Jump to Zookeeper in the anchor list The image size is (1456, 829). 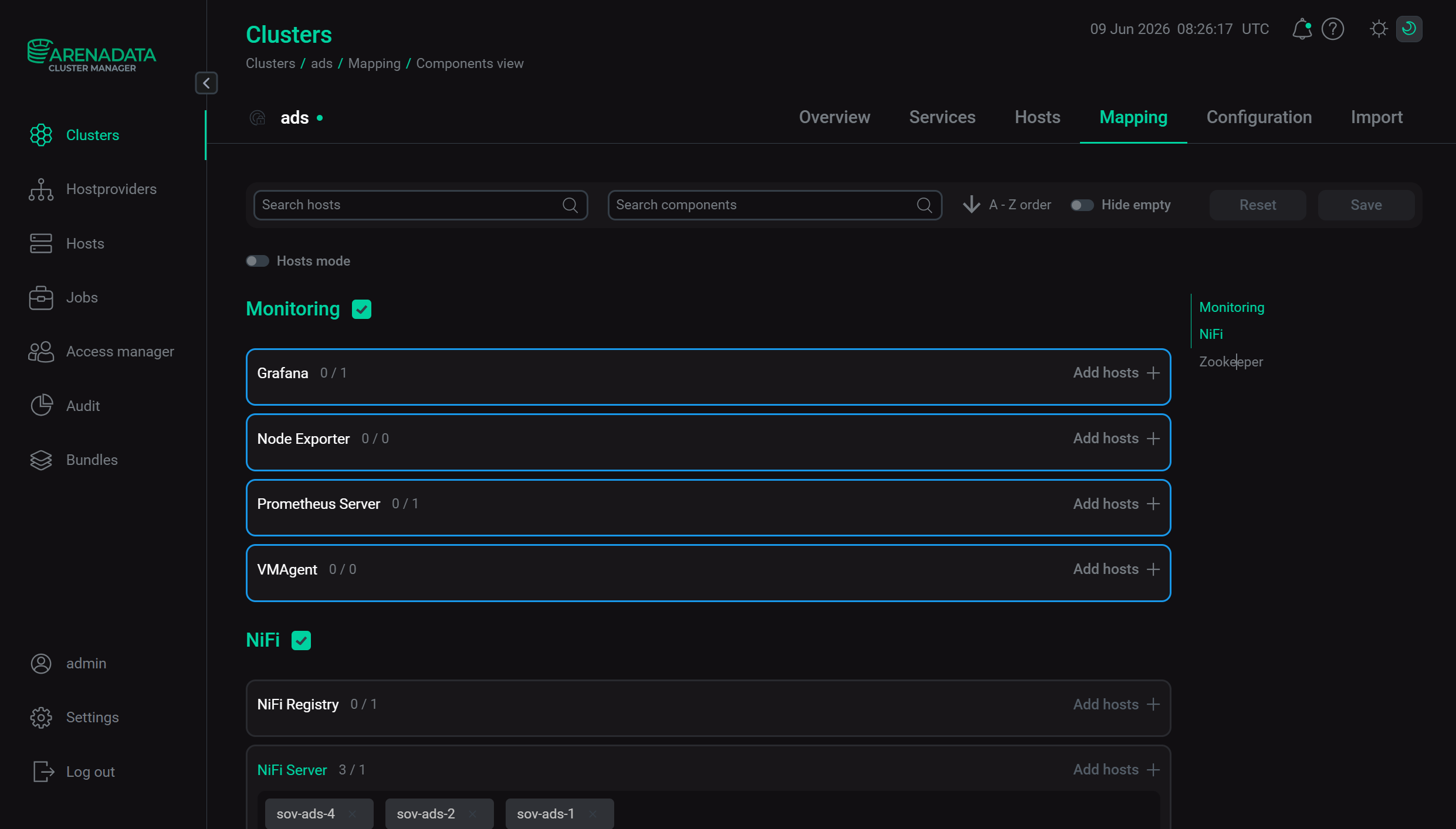point(1231,362)
